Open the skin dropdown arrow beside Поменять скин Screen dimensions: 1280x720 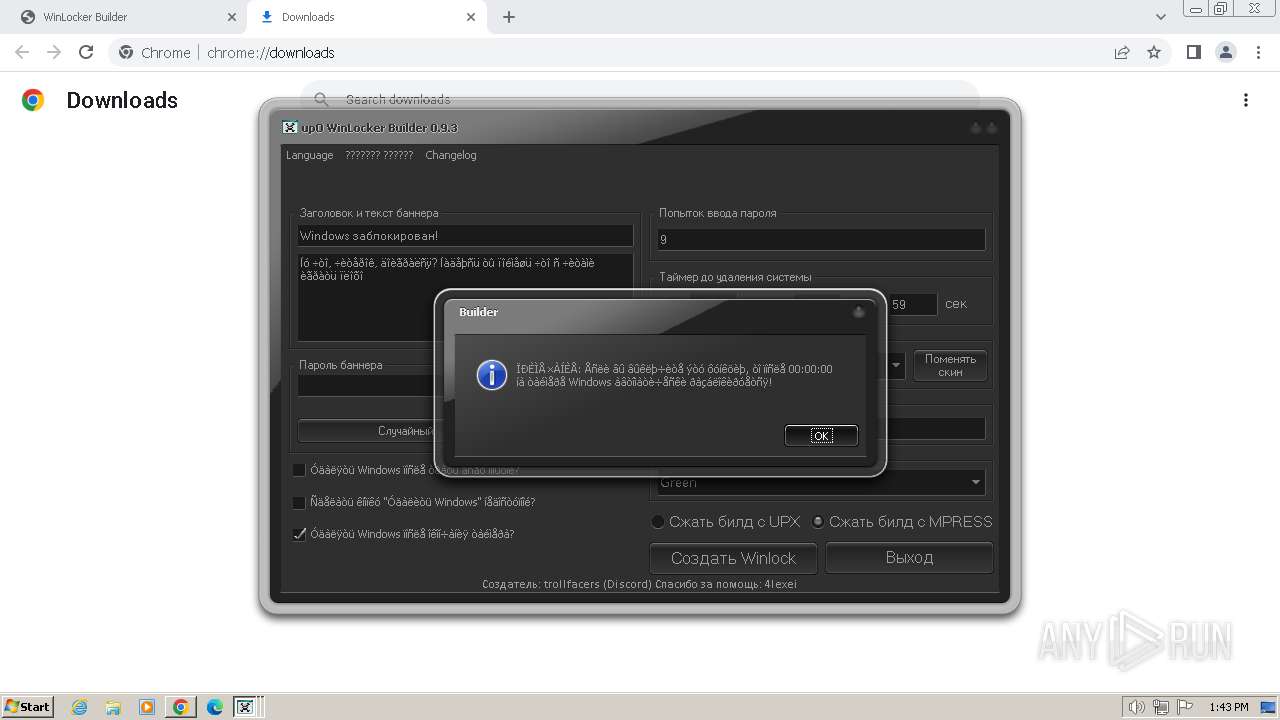pyautogui.click(x=896, y=365)
